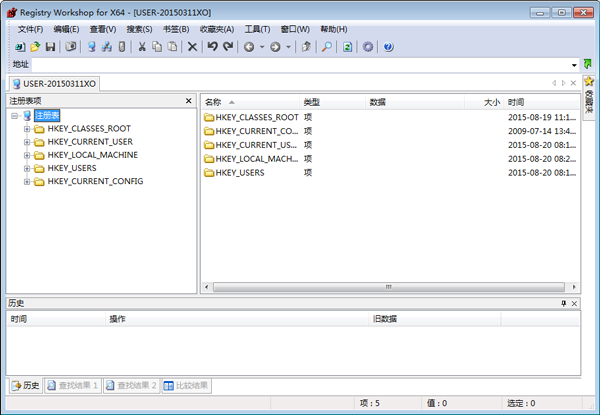Click the paste clipboard icon

click(173, 47)
